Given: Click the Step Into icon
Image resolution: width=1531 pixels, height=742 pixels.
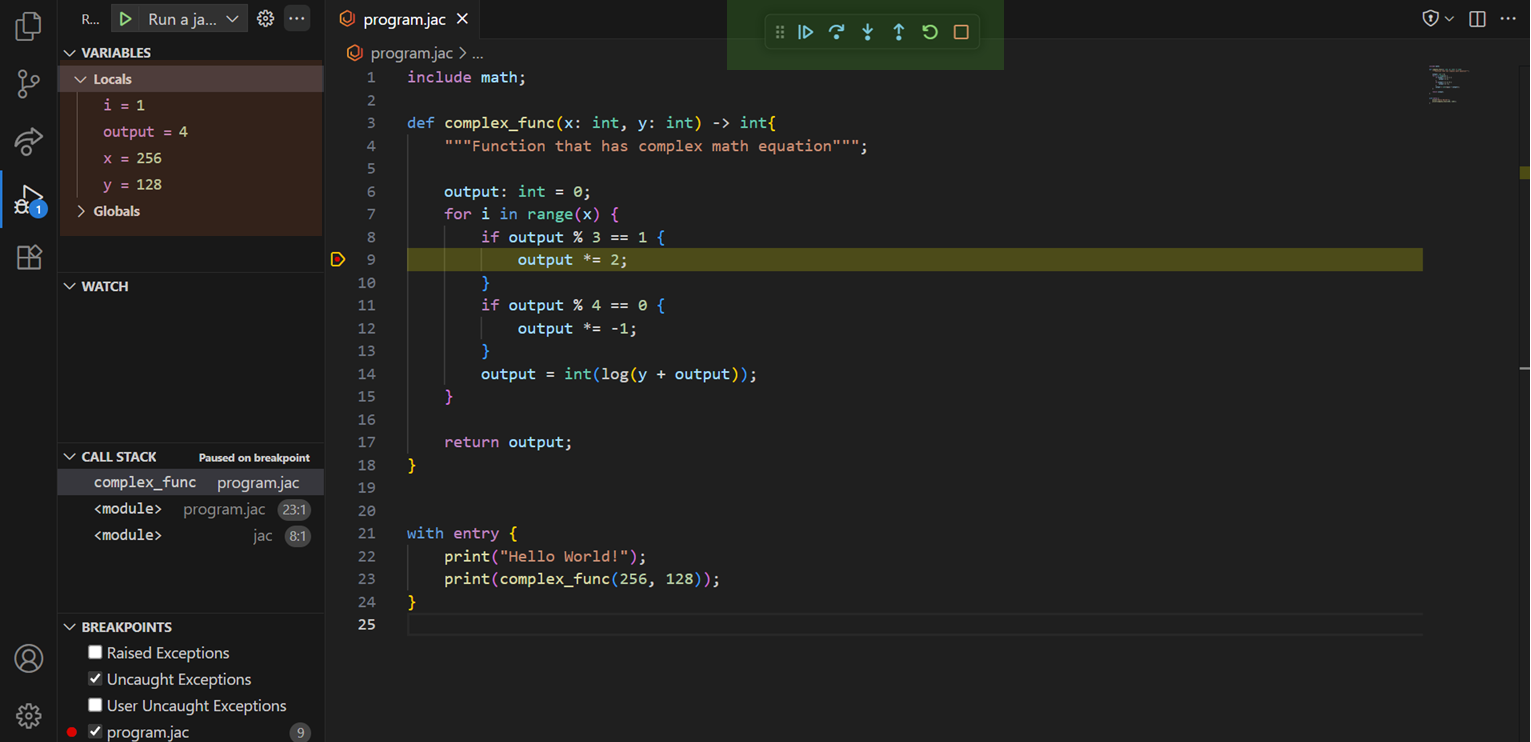Looking at the screenshot, I should 868,31.
